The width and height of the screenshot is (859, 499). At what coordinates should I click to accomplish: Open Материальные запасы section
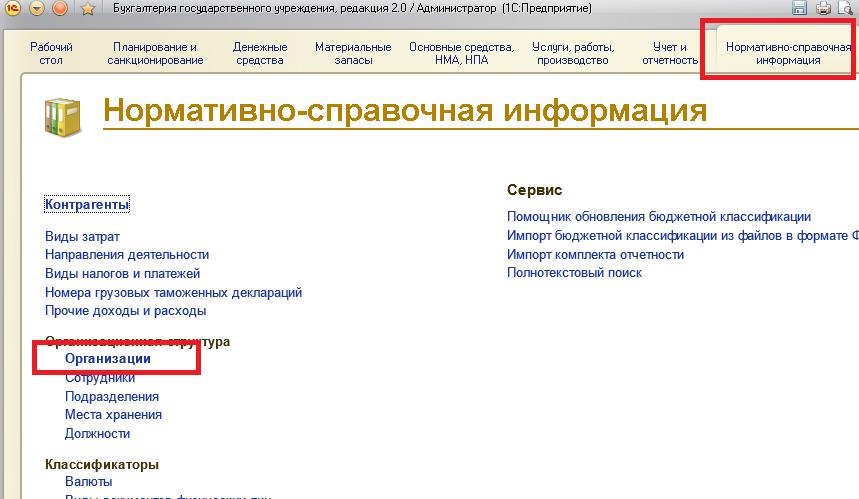353,54
